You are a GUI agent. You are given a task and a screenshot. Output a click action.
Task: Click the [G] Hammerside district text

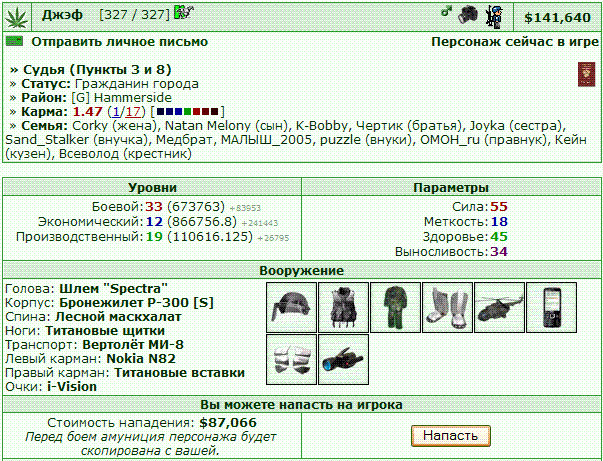point(122,98)
